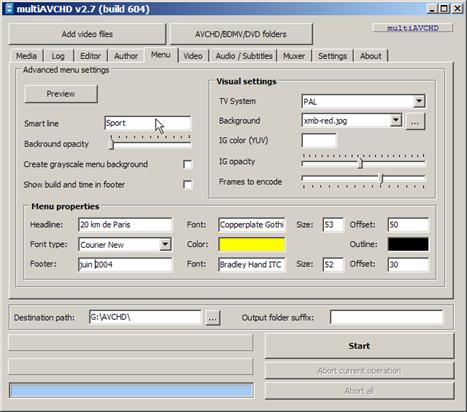The width and height of the screenshot is (467, 412).
Task: Close the multiAVCHD window
Action: (458, 8)
